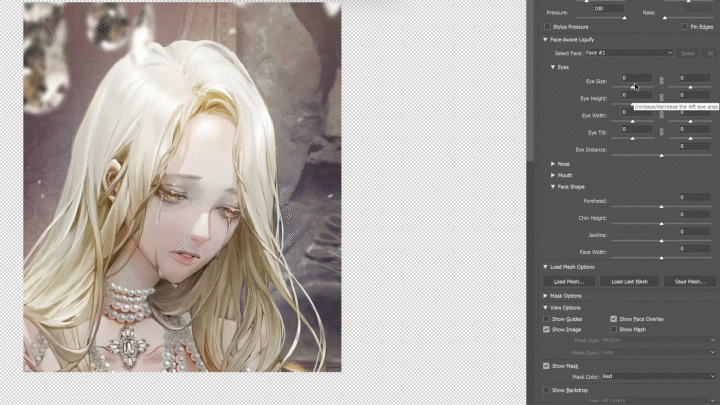
Task: Click the Forehead slider handle
Action: [x=661, y=207]
